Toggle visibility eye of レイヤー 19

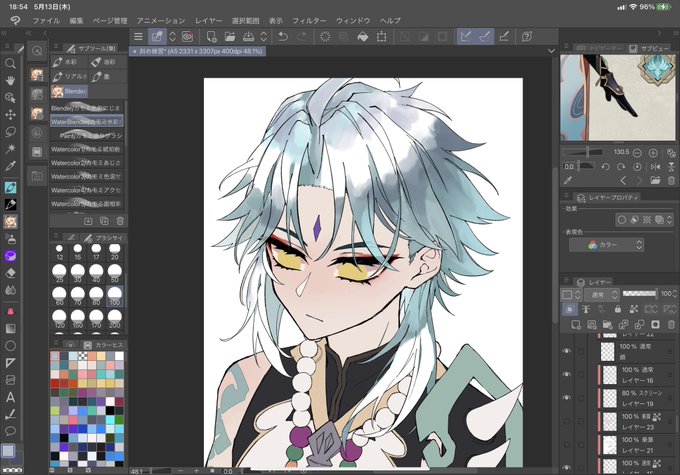(x=566, y=398)
